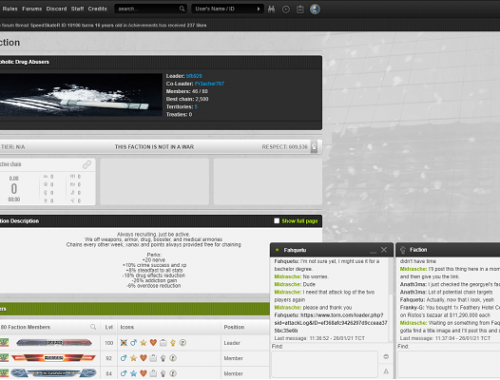Expand User's Name / ID arrow

pyautogui.click(x=258, y=9)
